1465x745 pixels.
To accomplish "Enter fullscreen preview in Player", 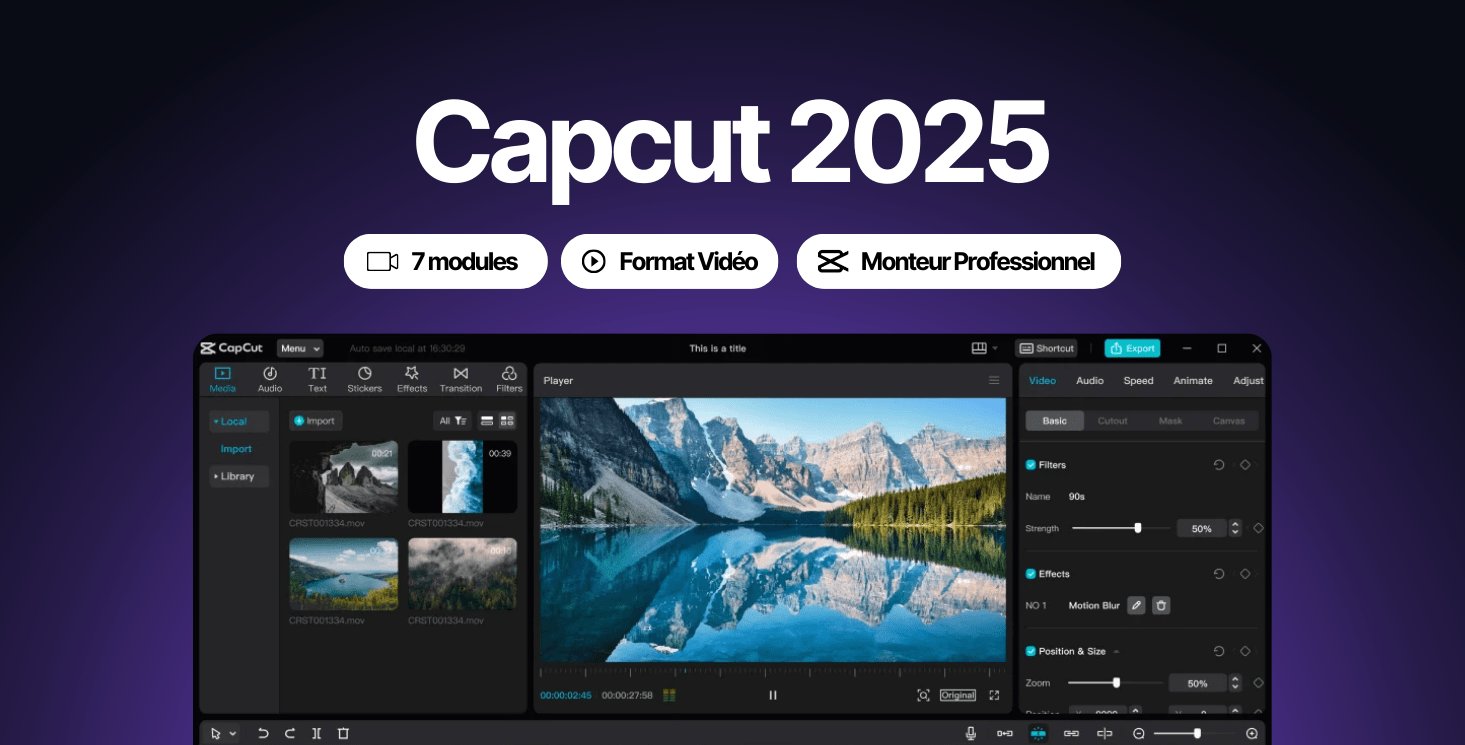I will pyautogui.click(x=994, y=695).
